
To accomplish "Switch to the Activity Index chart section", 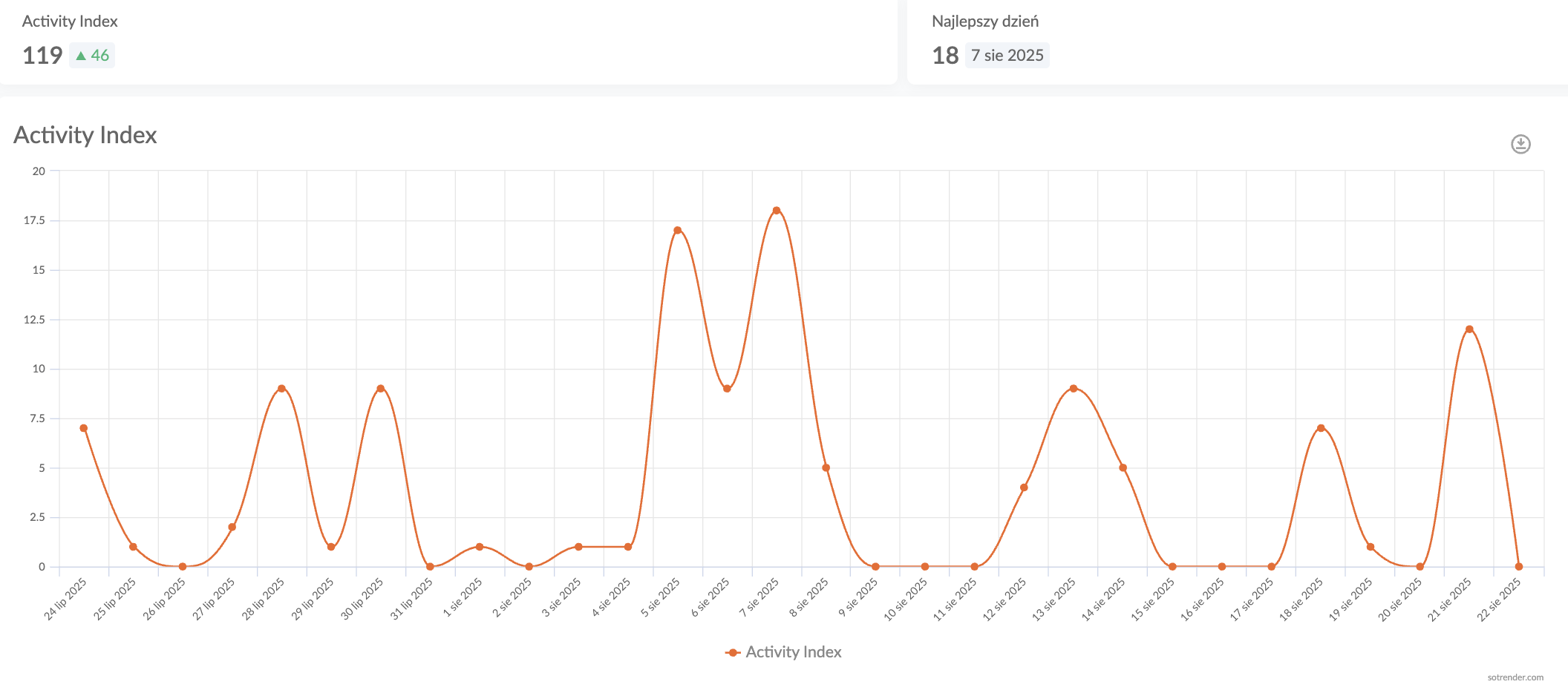I will (85, 136).
